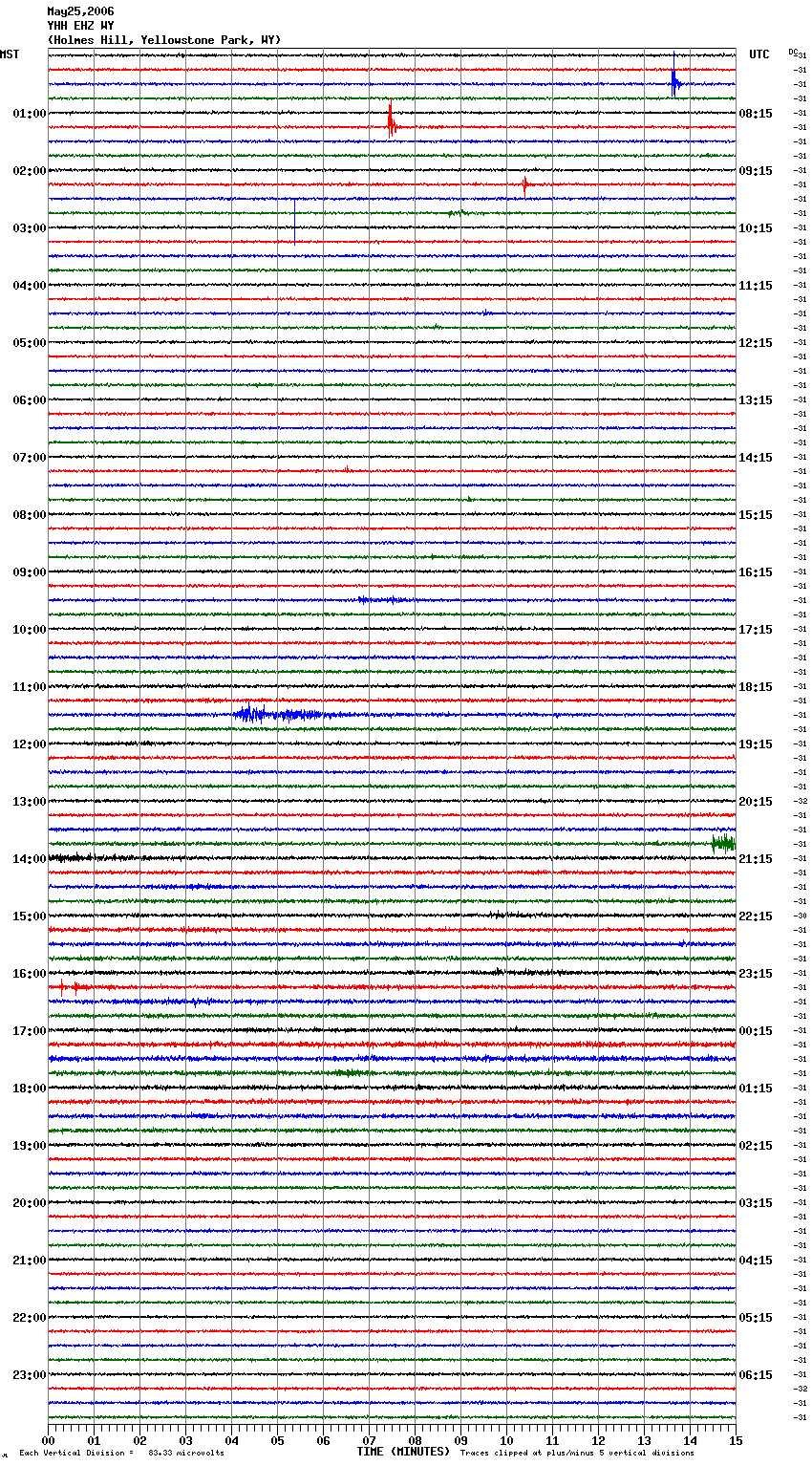This screenshot has width=812, height=1466.
Task: Click the green burst at end of 13:45 trace
Action: [x=723, y=842]
